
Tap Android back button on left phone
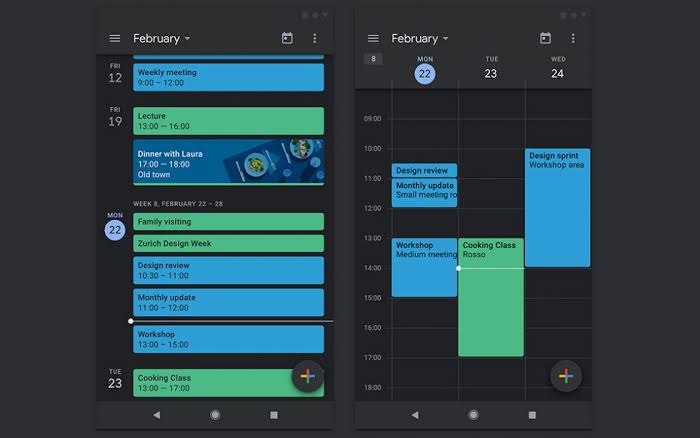tap(156, 415)
